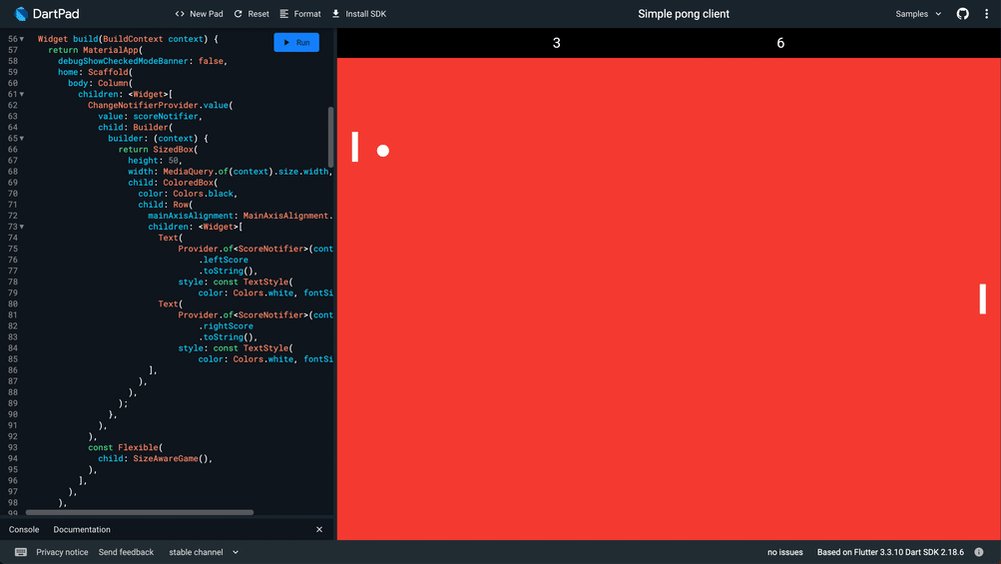Image resolution: width=1001 pixels, height=564 pixels.
Task: Switch to the Documentation tab
Action: click(x=82, y=530)
